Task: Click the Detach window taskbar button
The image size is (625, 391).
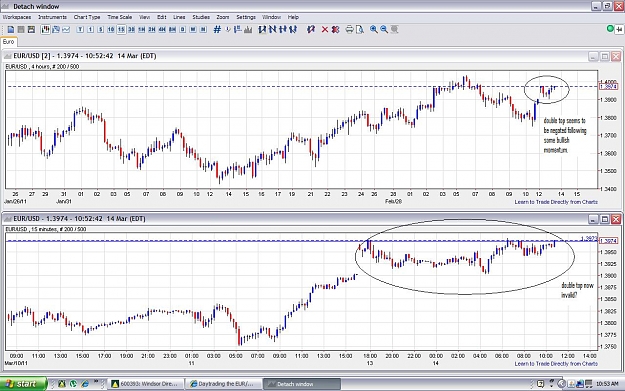Action: (302, 384)
